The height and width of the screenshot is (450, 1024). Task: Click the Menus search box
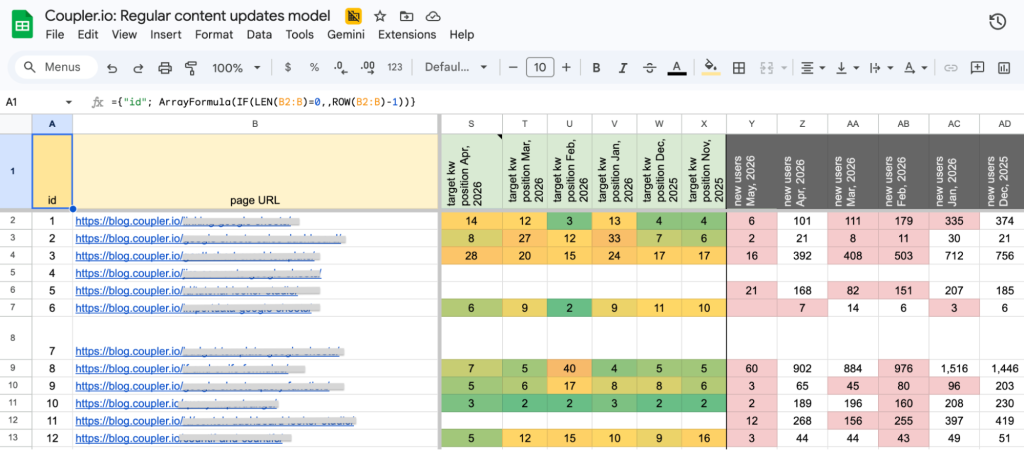click(56, 67)
